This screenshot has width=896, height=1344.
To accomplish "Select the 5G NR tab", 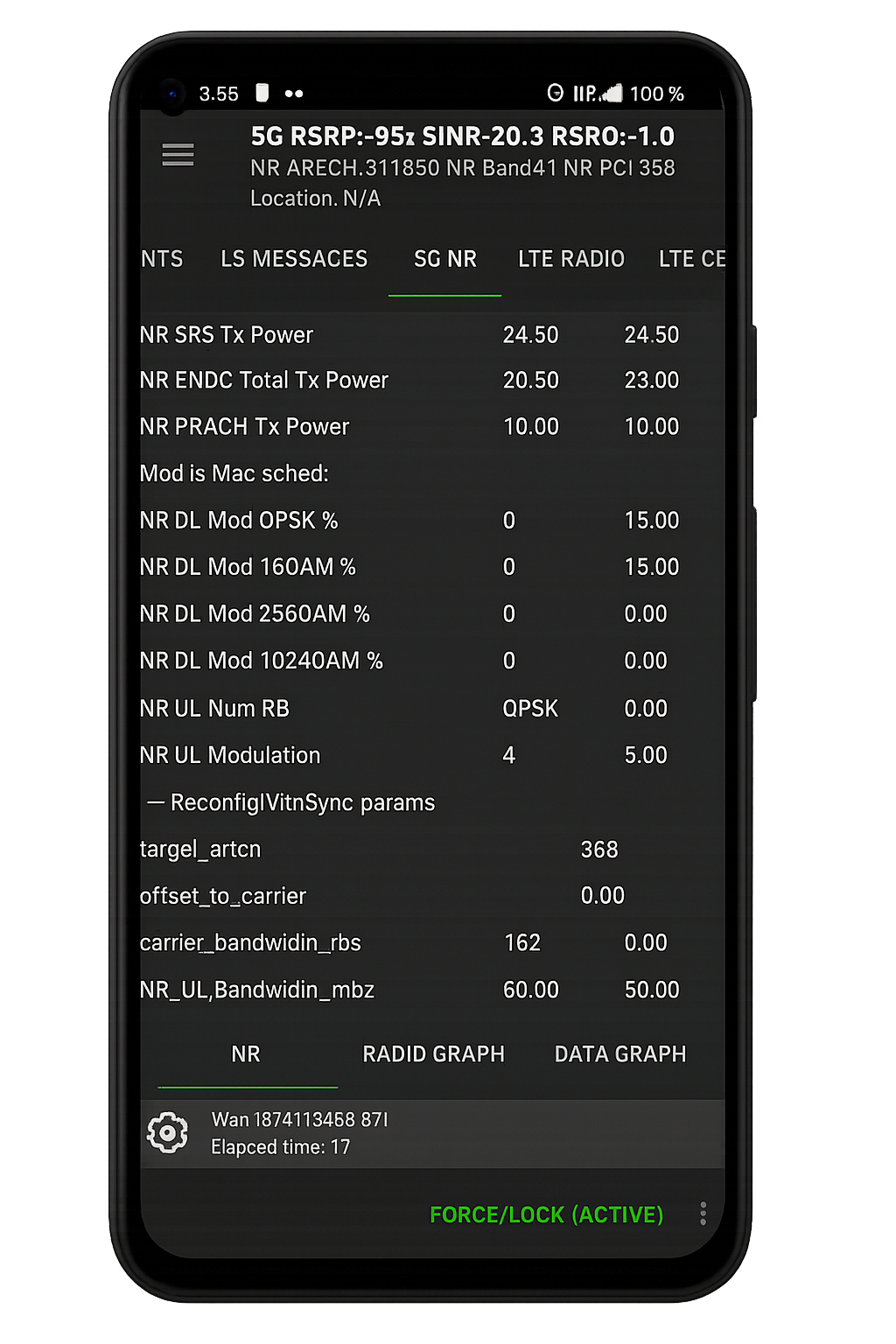I will (444, 259).
